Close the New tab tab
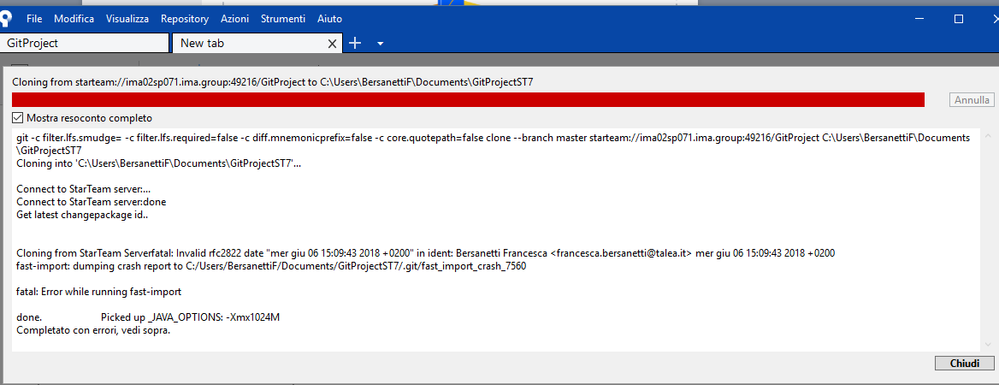 tap(332, 44)
